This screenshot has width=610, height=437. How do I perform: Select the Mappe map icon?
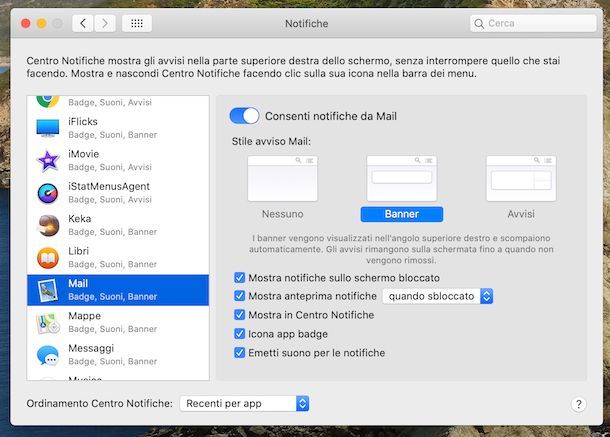click(x=48, y=323)
